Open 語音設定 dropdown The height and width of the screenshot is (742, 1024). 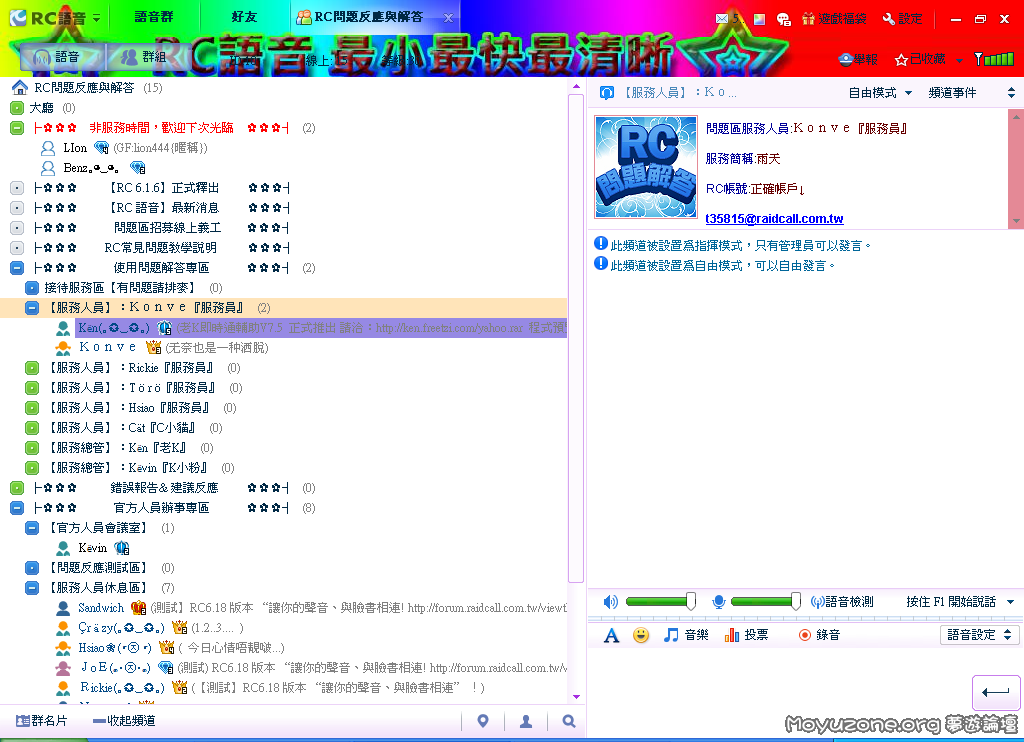[980, 635]
